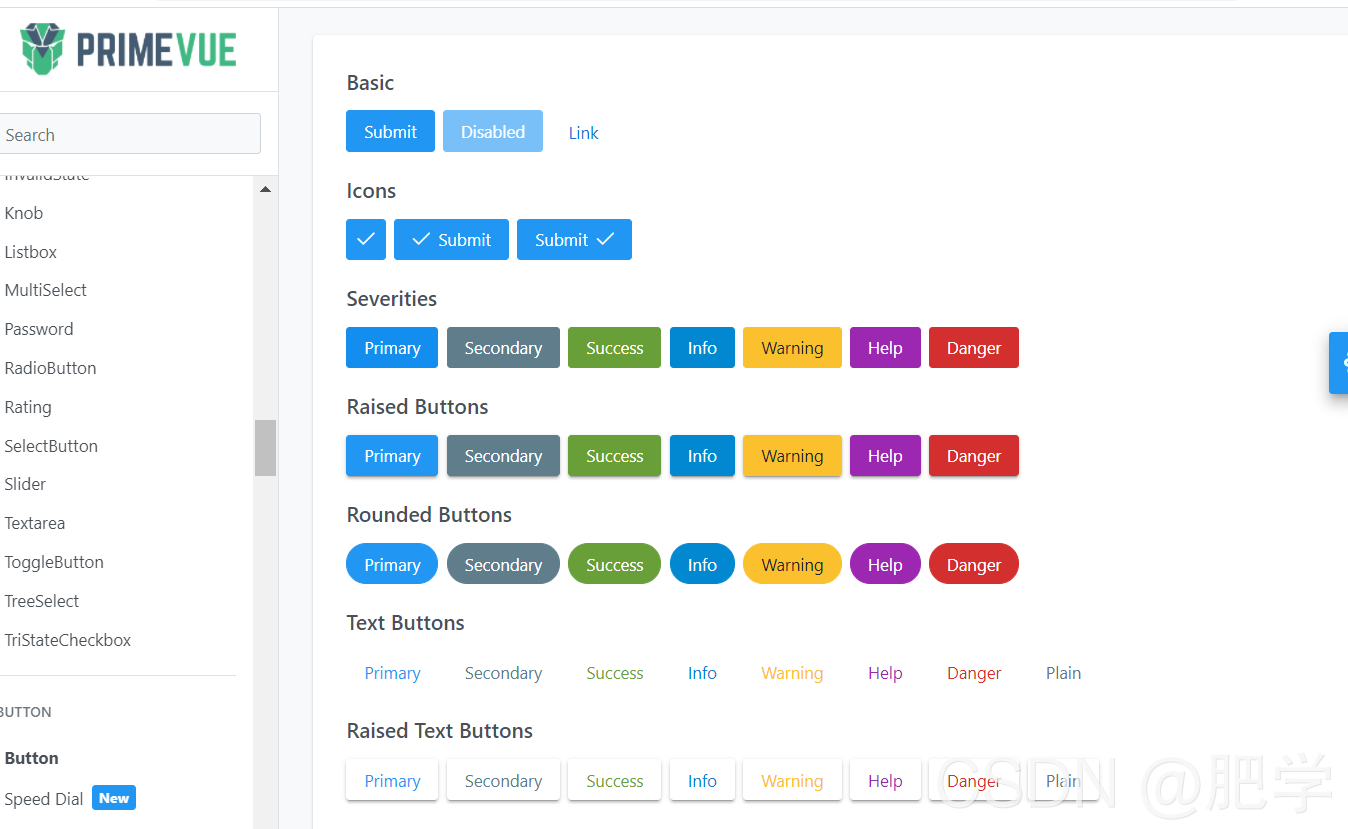The height and width of the screenshot is (829, 1348).
Task: Go to the TriStateCheckbox page
Action: [x=68, y=640]
